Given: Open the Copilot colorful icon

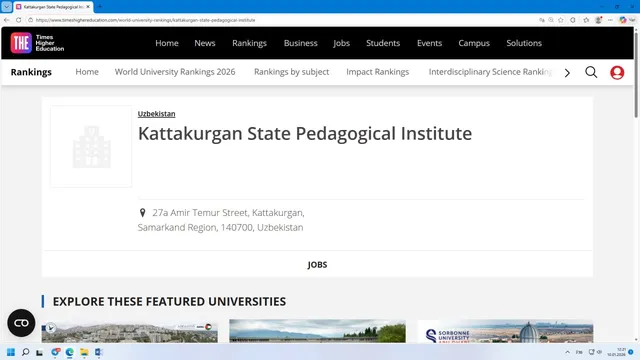Looking at the screenshot, I should tap(623, 20).
